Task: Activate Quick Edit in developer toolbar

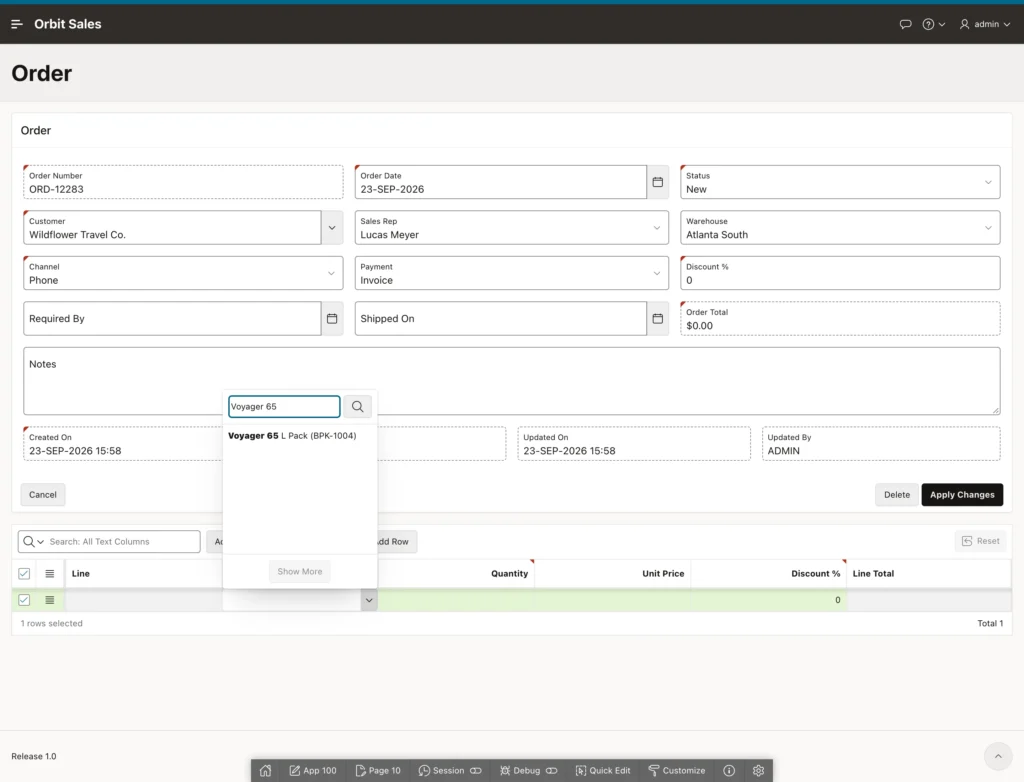Action: [x=603, y=770]
